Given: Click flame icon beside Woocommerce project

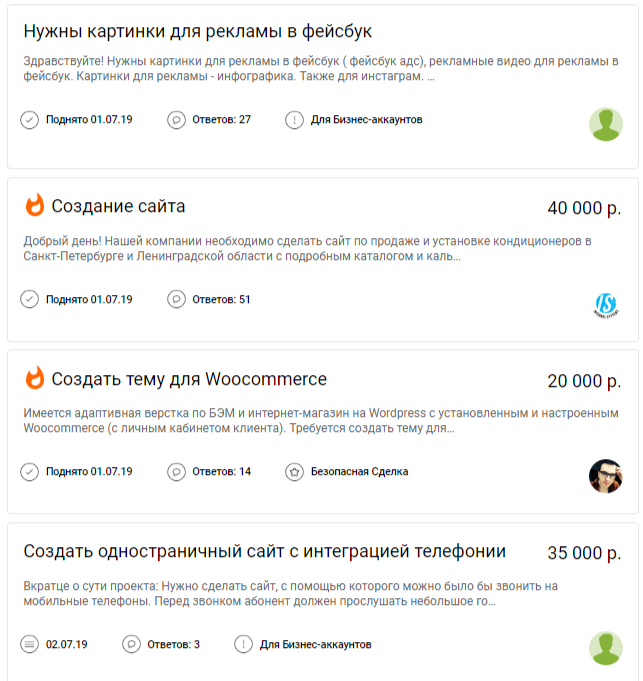Looking at the screenshot, I should click(x=35, y=379).
